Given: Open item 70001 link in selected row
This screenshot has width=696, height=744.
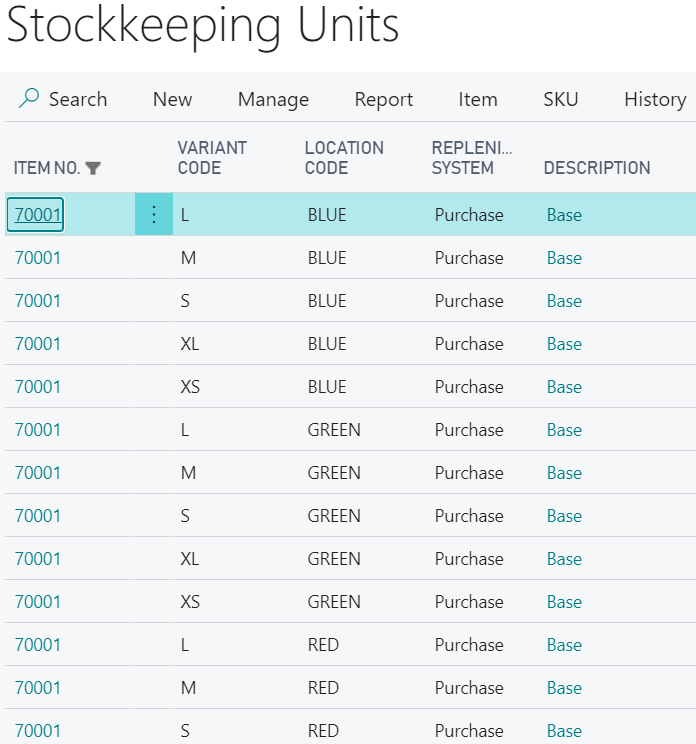Looking at the screenshot, I should [x=37, y=214].
